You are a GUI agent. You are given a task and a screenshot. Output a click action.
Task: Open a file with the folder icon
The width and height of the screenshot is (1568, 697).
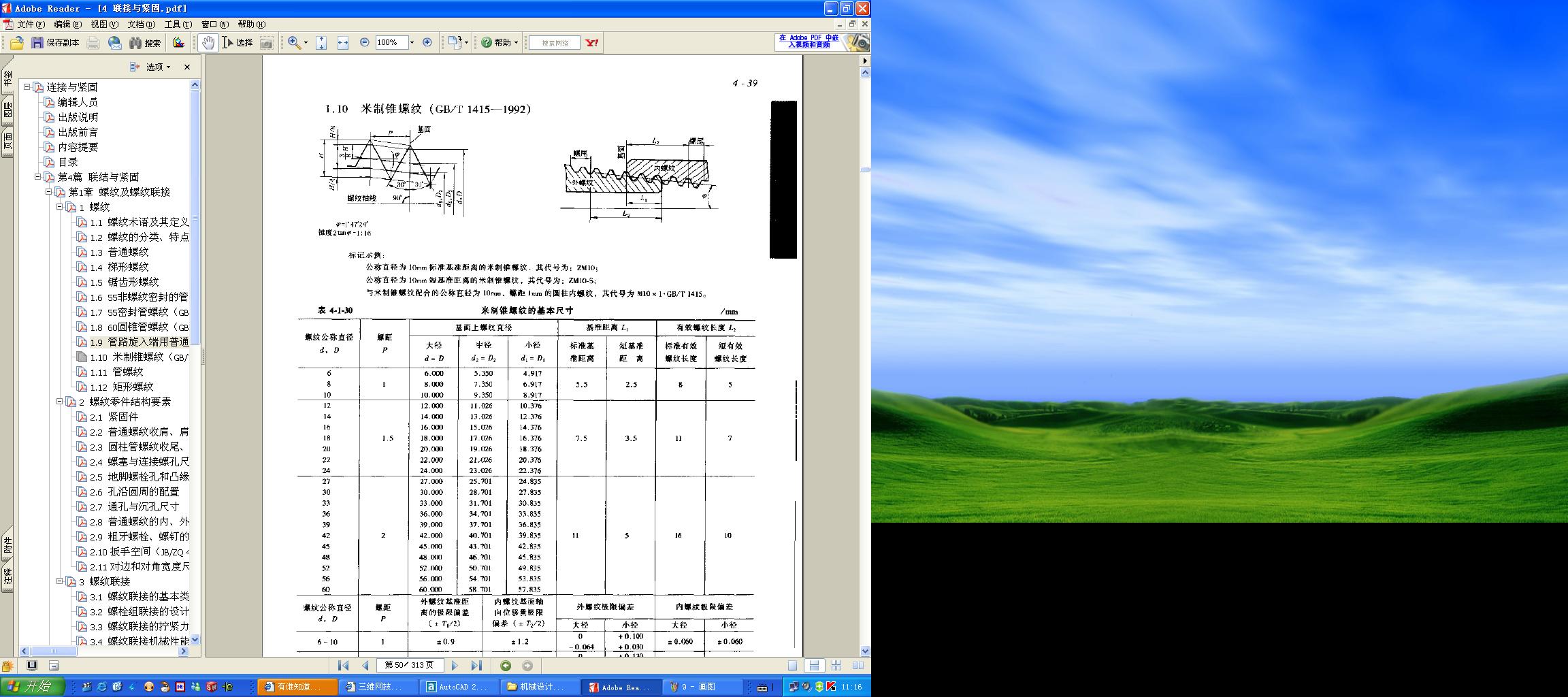[x=16, y=43]
